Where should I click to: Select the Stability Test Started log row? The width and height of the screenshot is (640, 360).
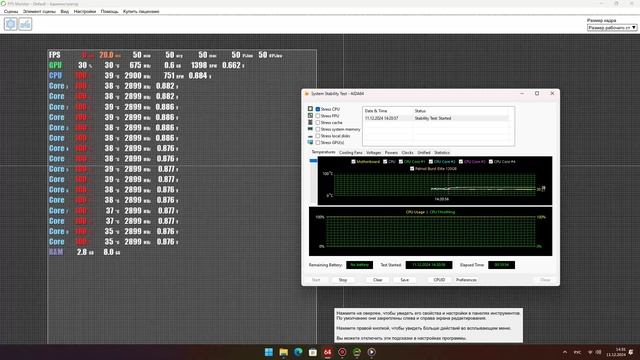[x=436, y=118]
